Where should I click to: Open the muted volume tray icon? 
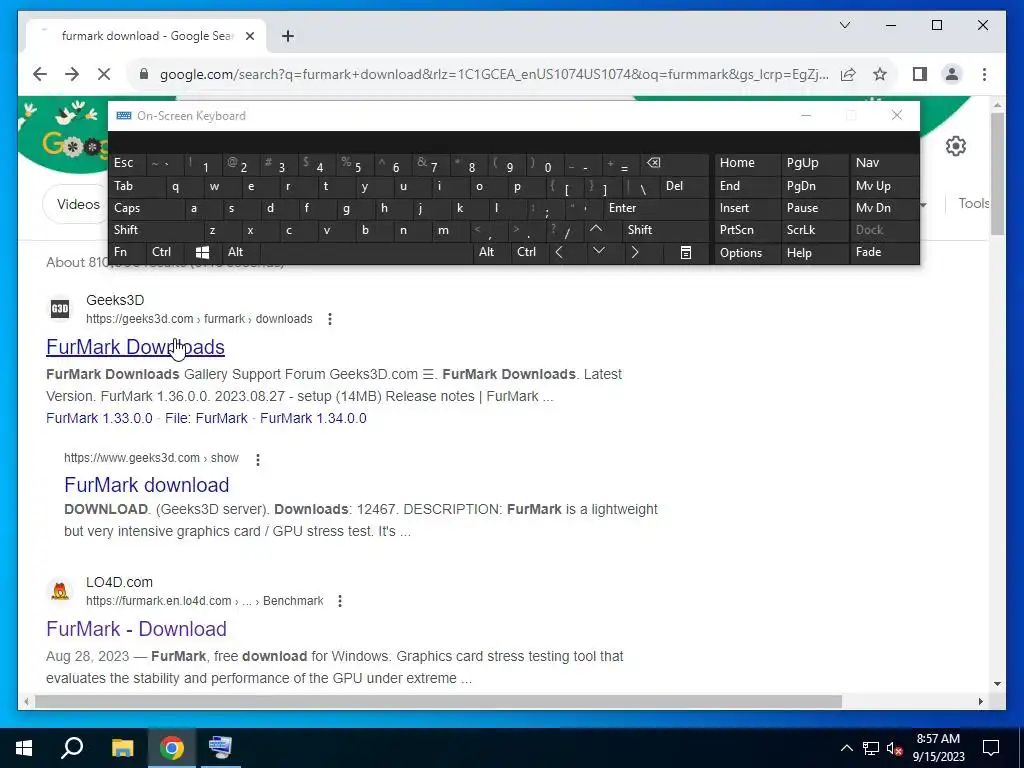(894, 748)
